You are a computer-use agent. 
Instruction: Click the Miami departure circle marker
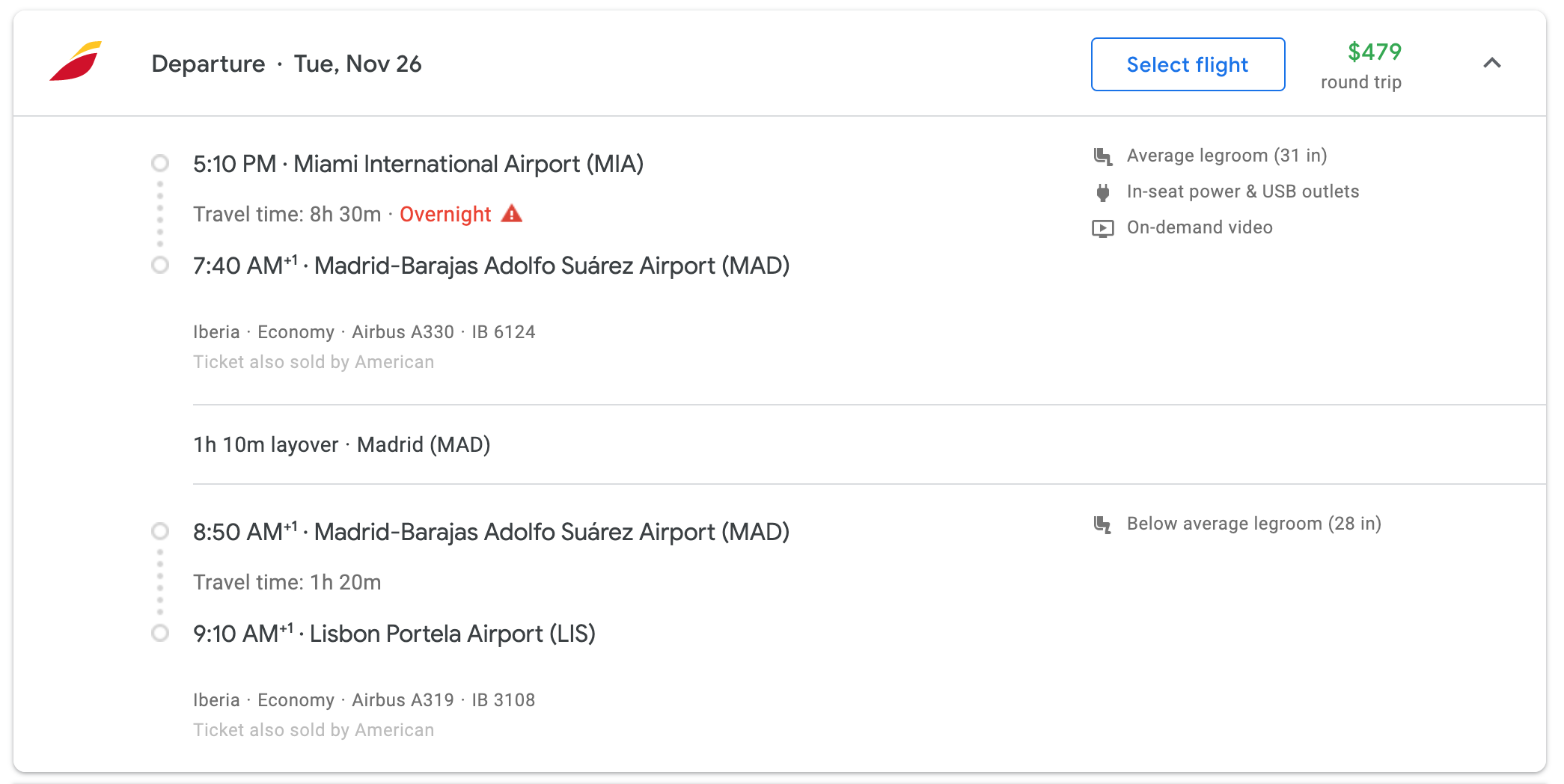coord(160,163)
